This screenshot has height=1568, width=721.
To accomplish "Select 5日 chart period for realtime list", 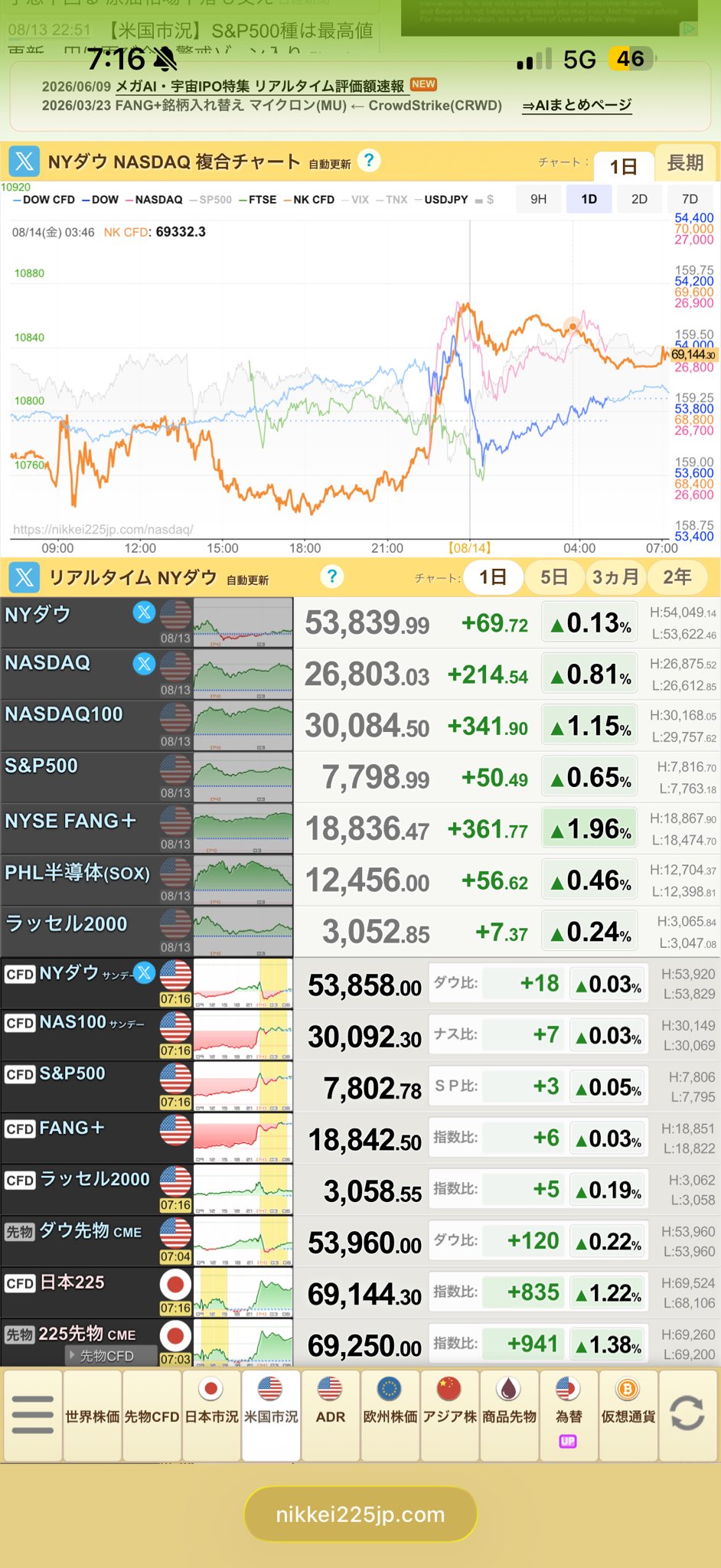I will click(x=554, y=577).
